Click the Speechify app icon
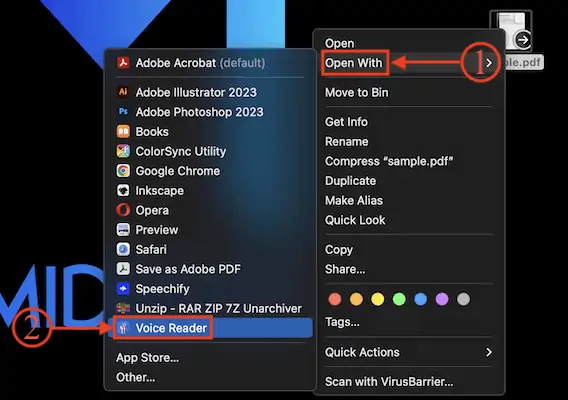Screen dimensions: 568x400 123,288
